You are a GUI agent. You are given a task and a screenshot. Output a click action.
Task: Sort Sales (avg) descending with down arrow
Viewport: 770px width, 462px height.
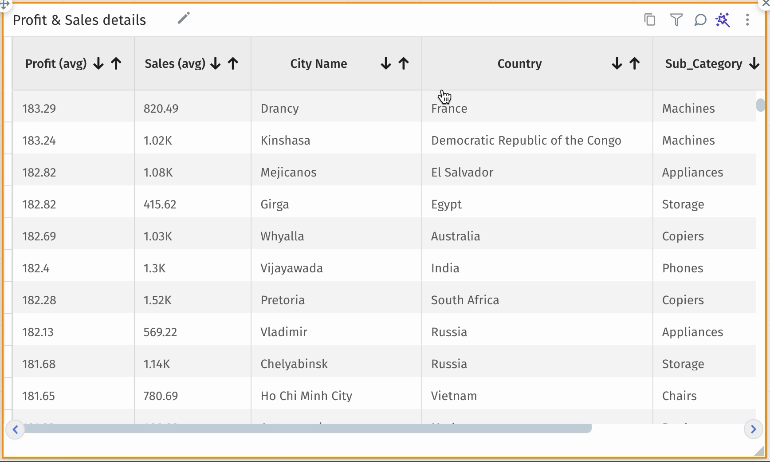click(215, 64)
